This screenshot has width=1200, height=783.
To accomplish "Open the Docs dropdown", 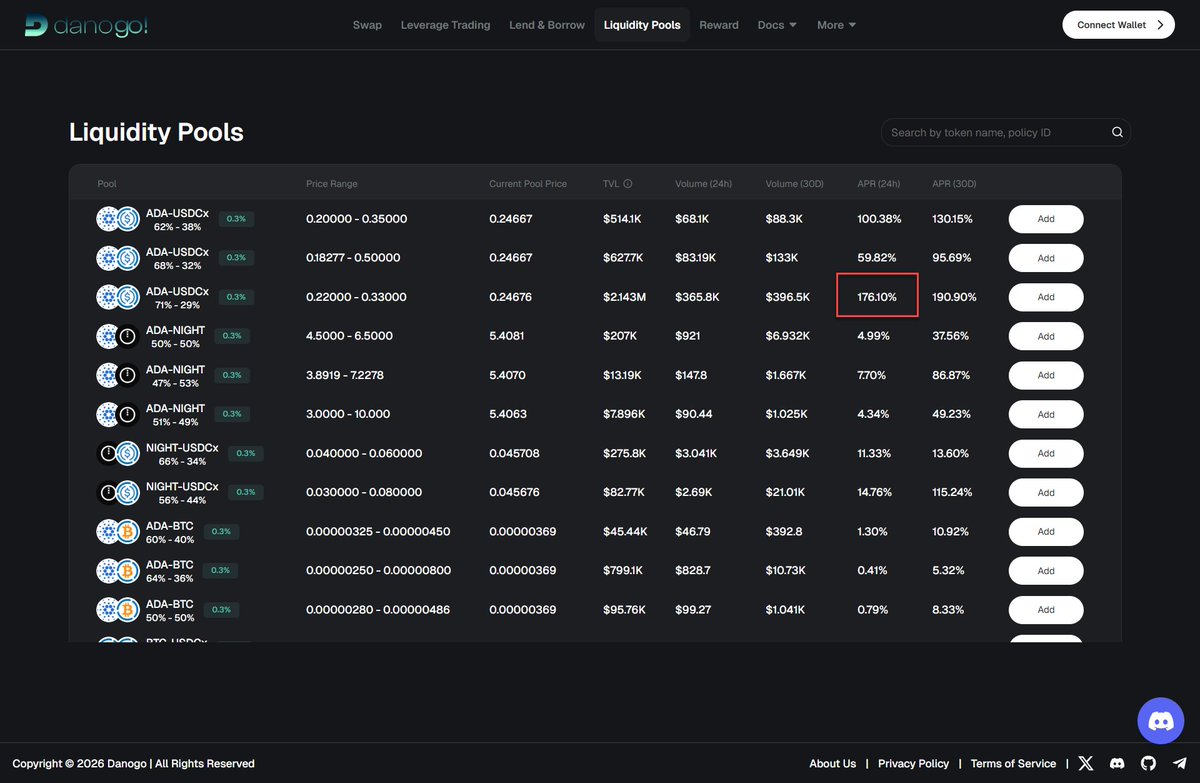I will click(x=777, y=24).
